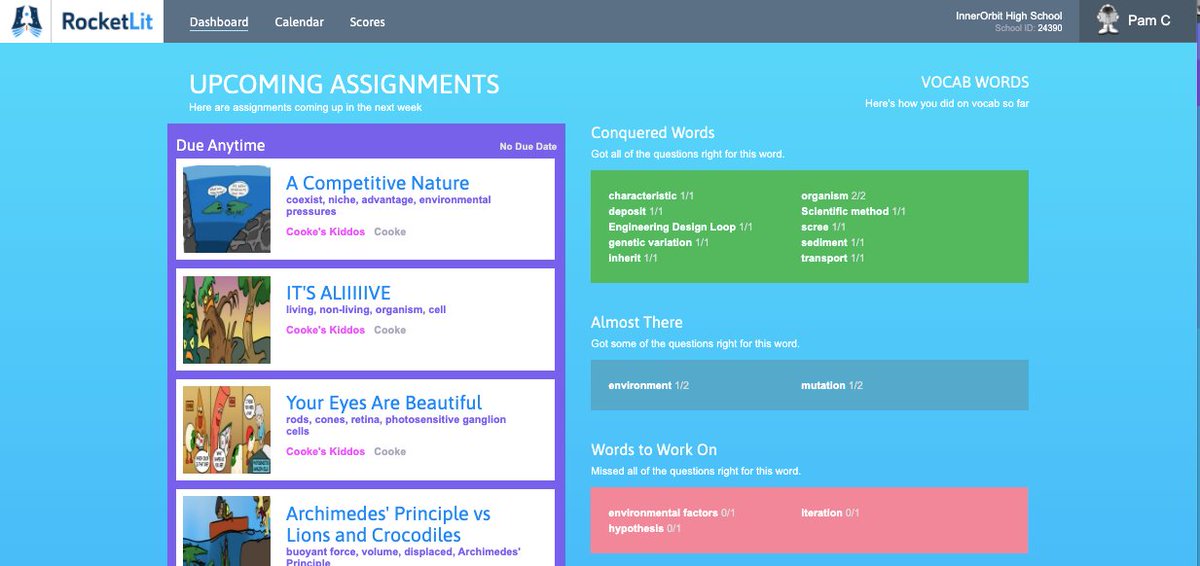Click Cooke teacher name under IT'S ALIIIIIVE
Viewport: 1200px width, 566px height.
(x=390, y=330)
